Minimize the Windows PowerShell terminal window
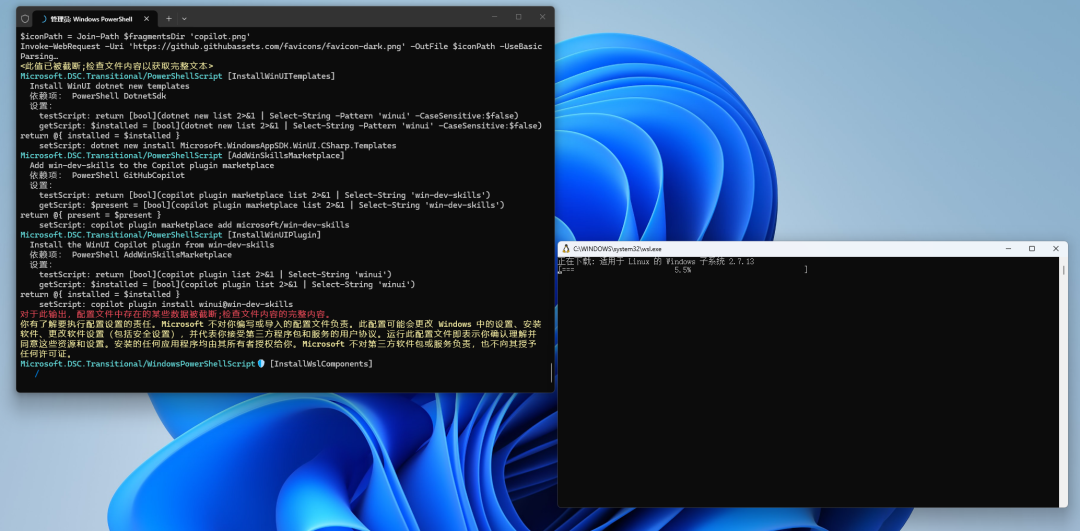Image resolution: width=1080 pixels, height=531 pixels. (495, 17)
